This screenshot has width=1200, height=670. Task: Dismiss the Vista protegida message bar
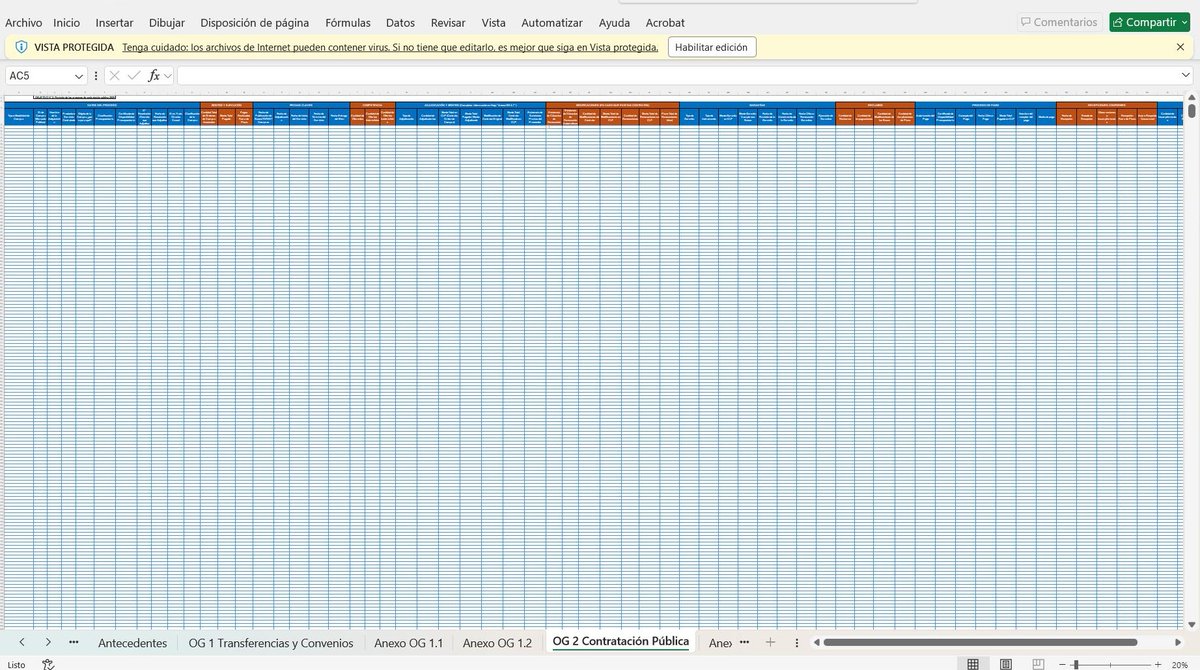point(1180,47)
